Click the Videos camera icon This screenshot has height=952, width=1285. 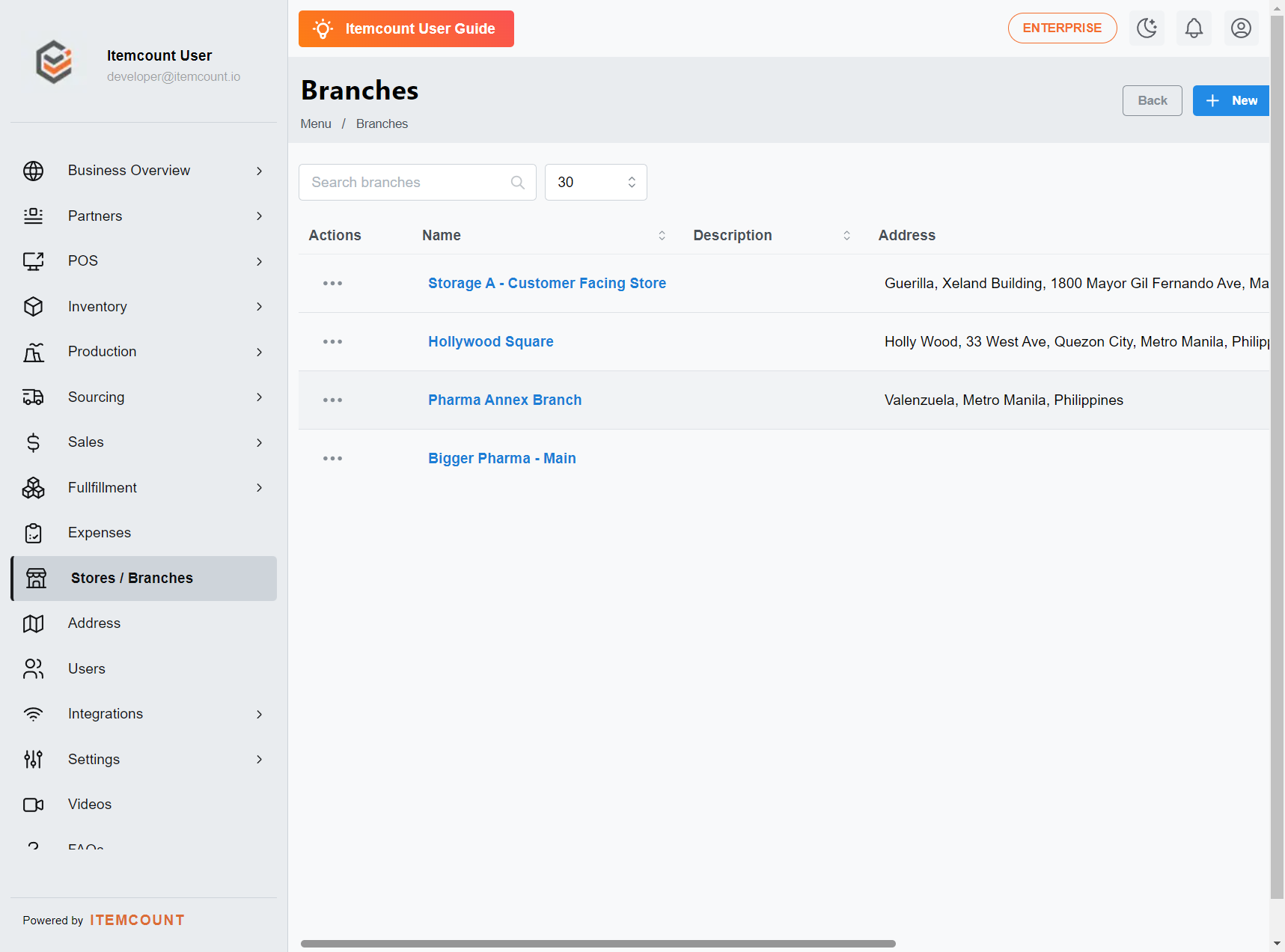(x=33, y=805)
